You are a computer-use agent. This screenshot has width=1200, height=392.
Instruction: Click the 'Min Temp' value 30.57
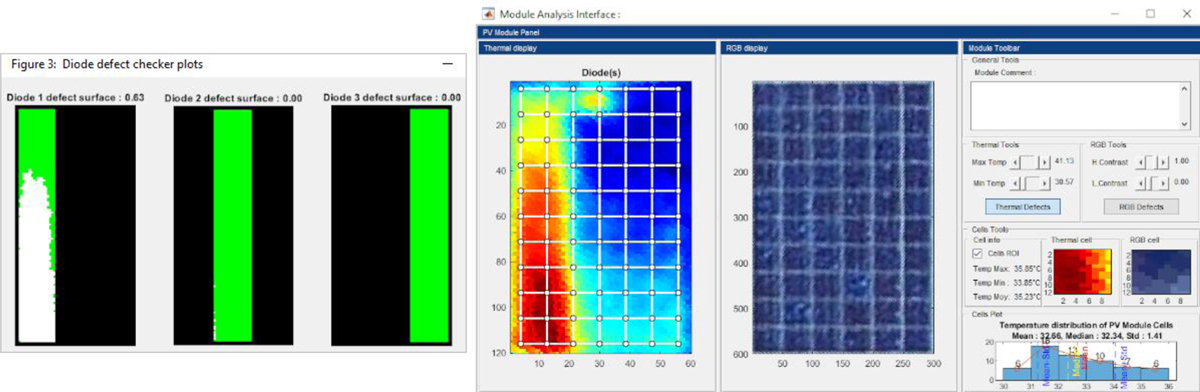tap(1064, 183)
